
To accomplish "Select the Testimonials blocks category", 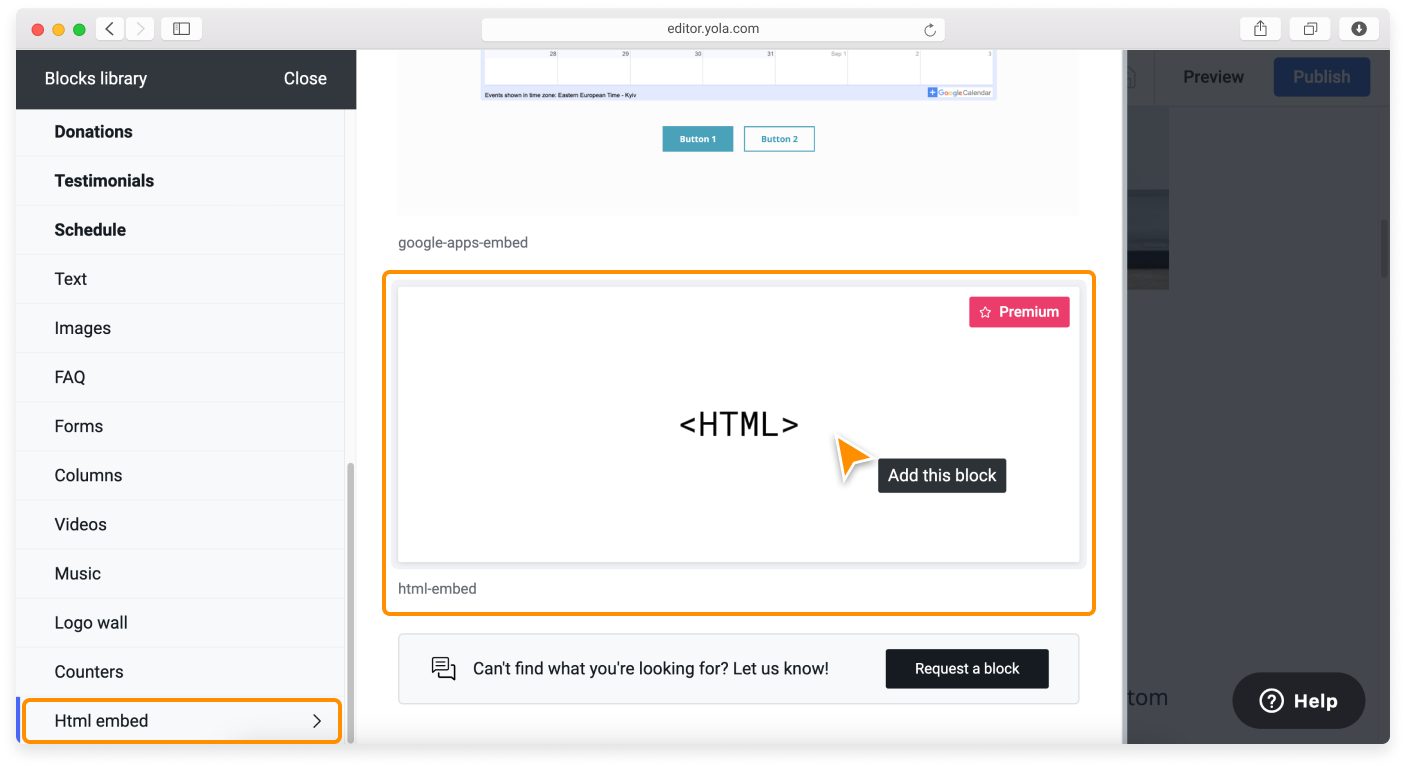I will pyautogui.click(x=104, y=180).
